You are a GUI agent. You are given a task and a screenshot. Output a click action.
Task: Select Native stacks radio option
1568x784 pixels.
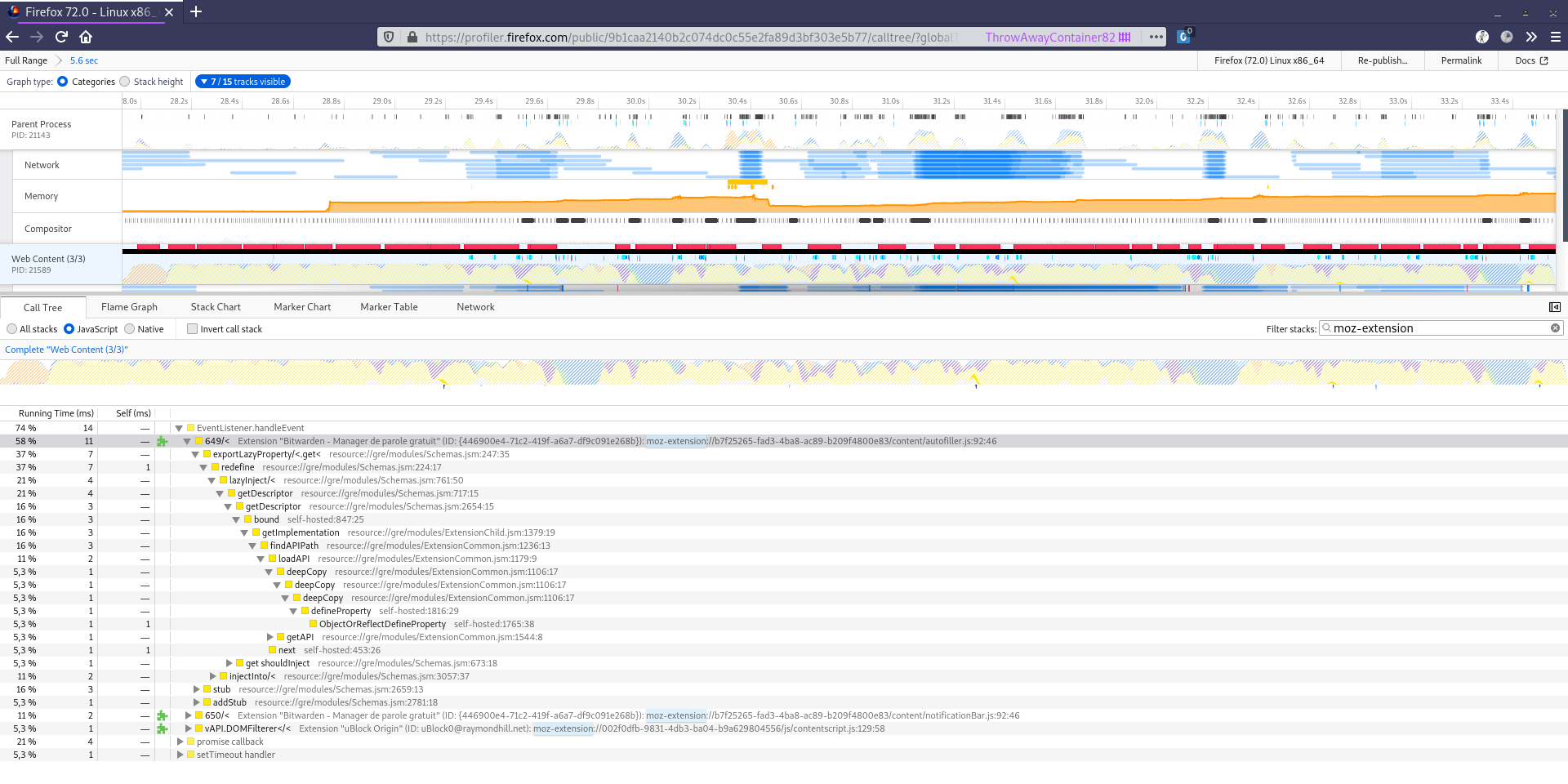(x=129, y=329)
